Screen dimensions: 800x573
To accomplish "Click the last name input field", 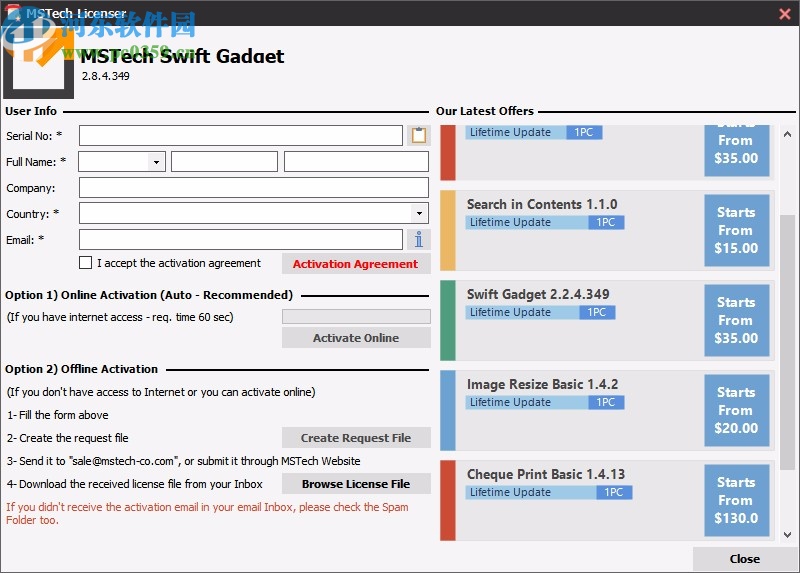I will (356, 162).
